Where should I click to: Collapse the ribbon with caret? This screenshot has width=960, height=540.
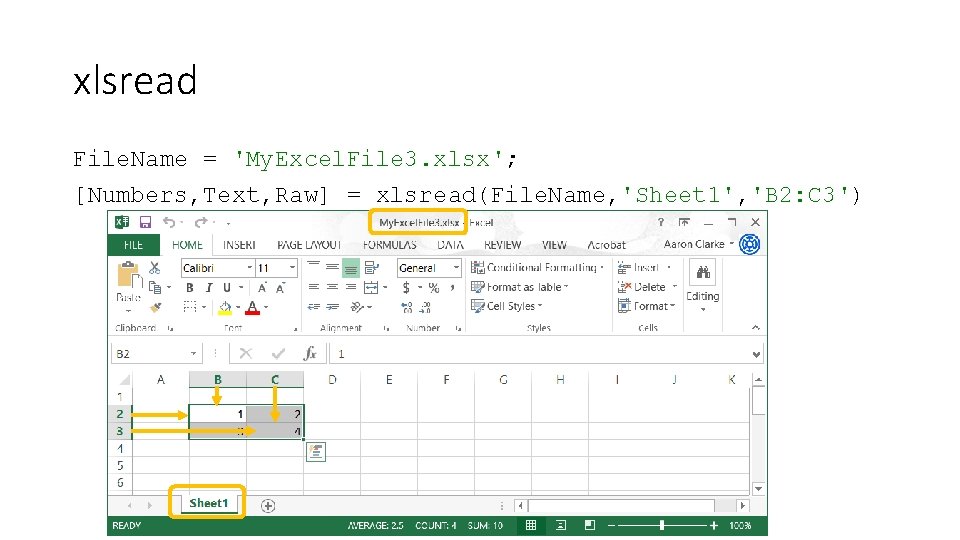pos(756,328)
